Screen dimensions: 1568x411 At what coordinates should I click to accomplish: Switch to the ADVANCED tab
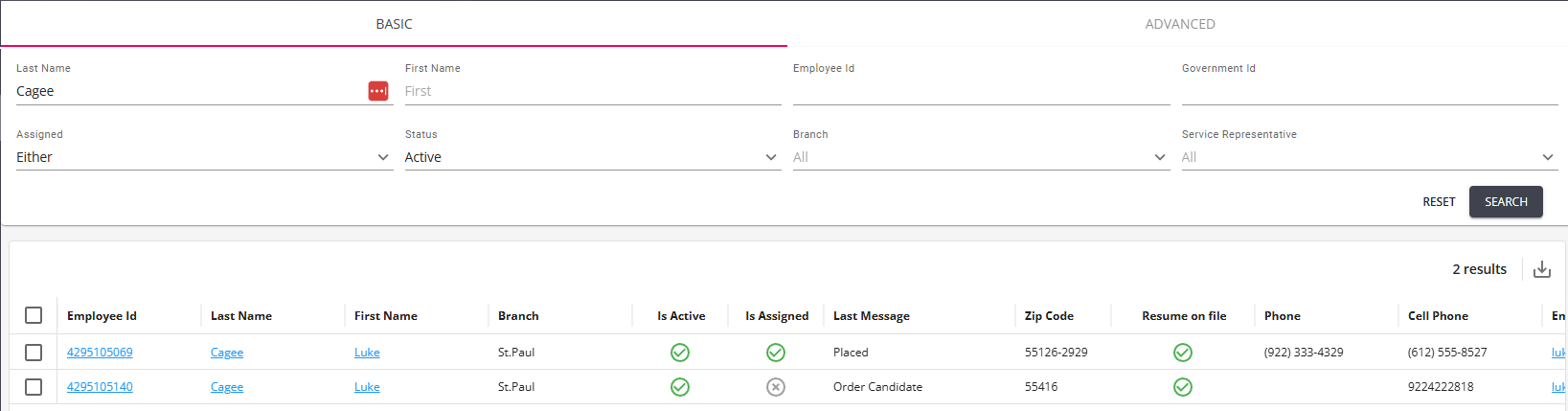pos(1179,24)
